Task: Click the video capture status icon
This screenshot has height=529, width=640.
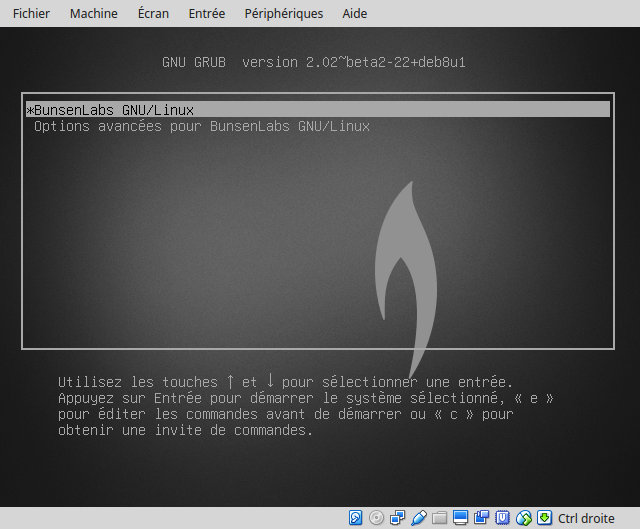Action: 482,518
